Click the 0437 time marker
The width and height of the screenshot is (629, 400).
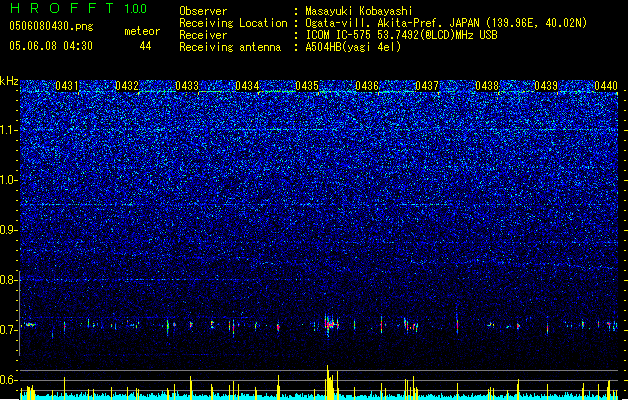click(427, 86)
